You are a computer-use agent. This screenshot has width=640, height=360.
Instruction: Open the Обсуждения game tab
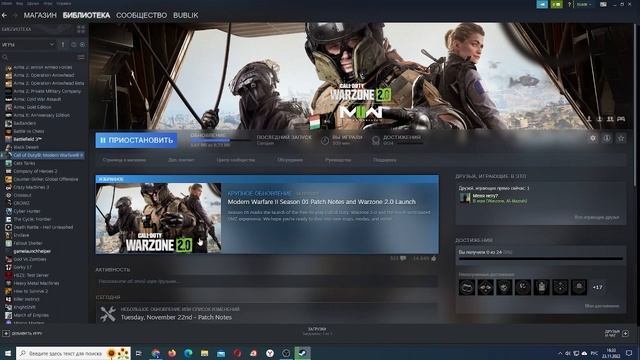click(x=290, y=160)
